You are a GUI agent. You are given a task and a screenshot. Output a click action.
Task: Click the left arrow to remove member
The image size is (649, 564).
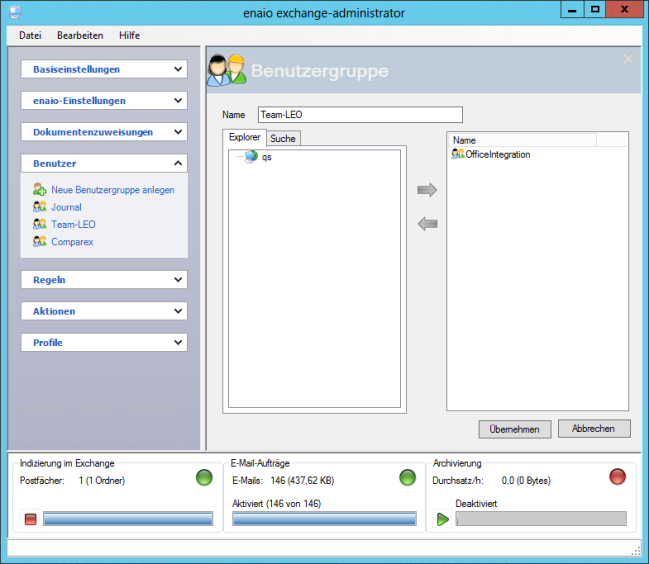tap(427, 224)
